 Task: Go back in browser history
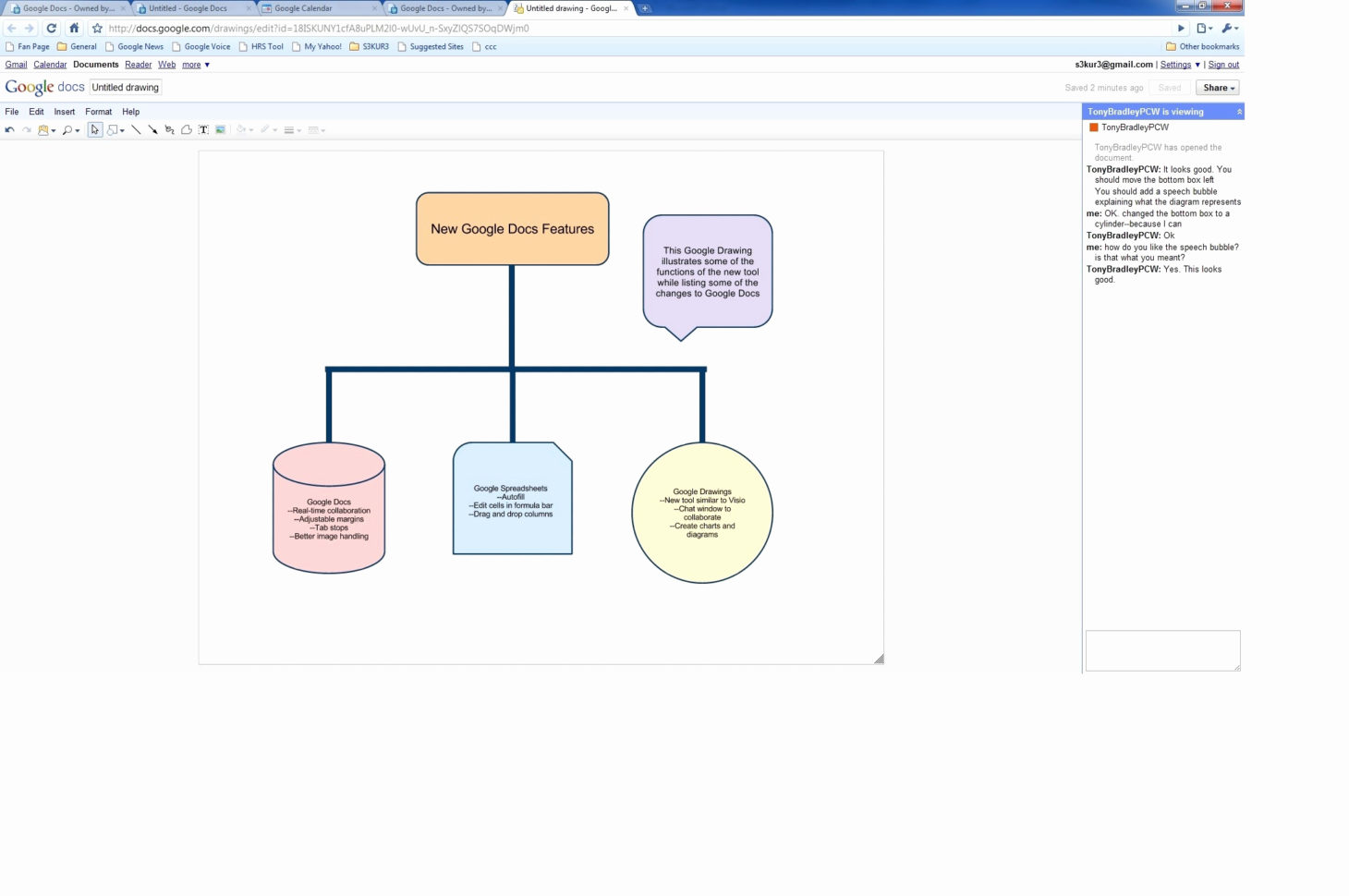click(12, 29)
